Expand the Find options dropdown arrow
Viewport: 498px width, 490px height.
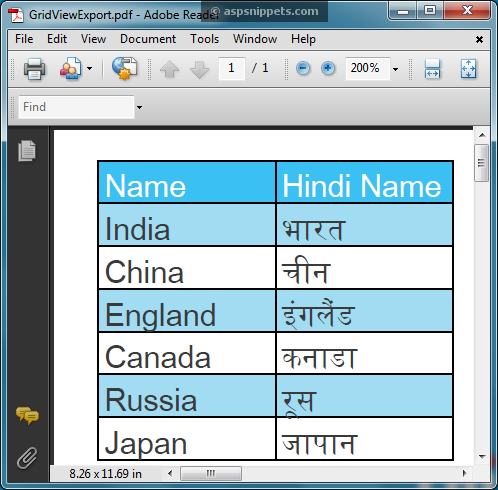click(139, 107)
